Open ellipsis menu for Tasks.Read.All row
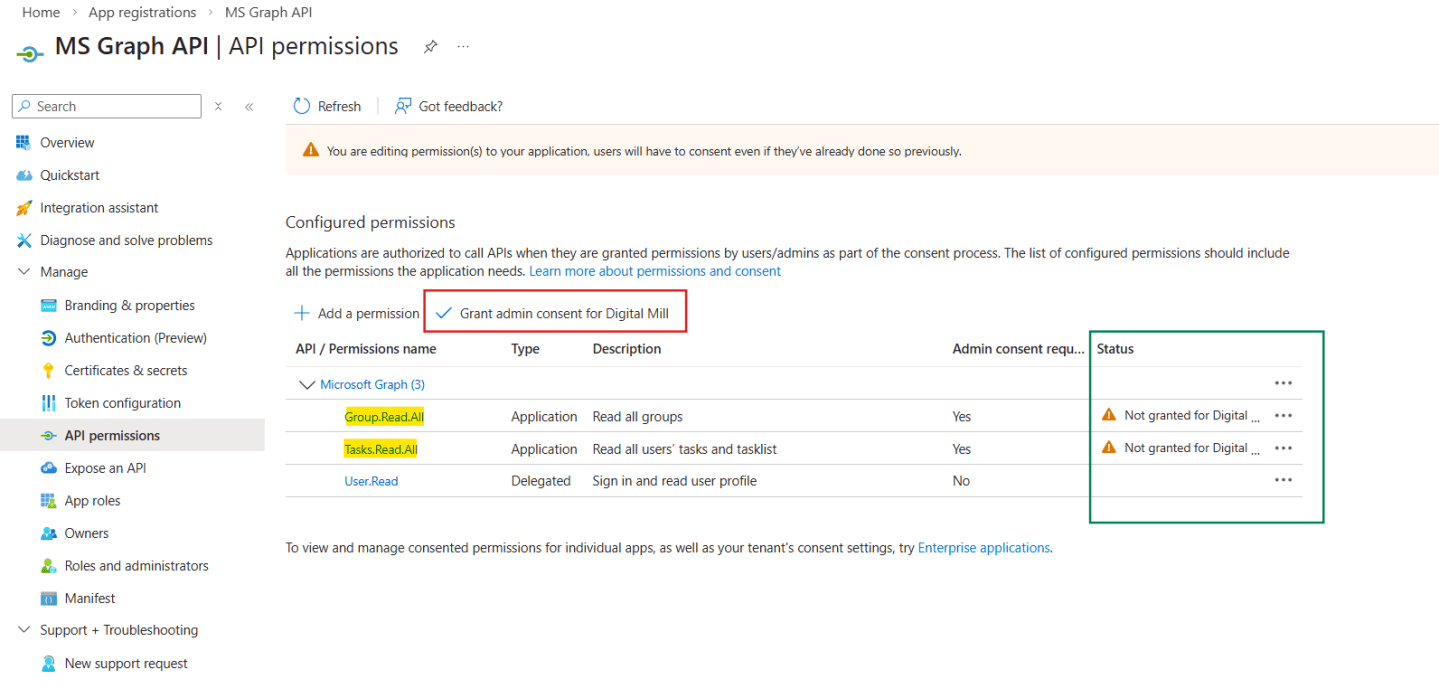This screenshot has height=698, width=1439. (1283, 448)
